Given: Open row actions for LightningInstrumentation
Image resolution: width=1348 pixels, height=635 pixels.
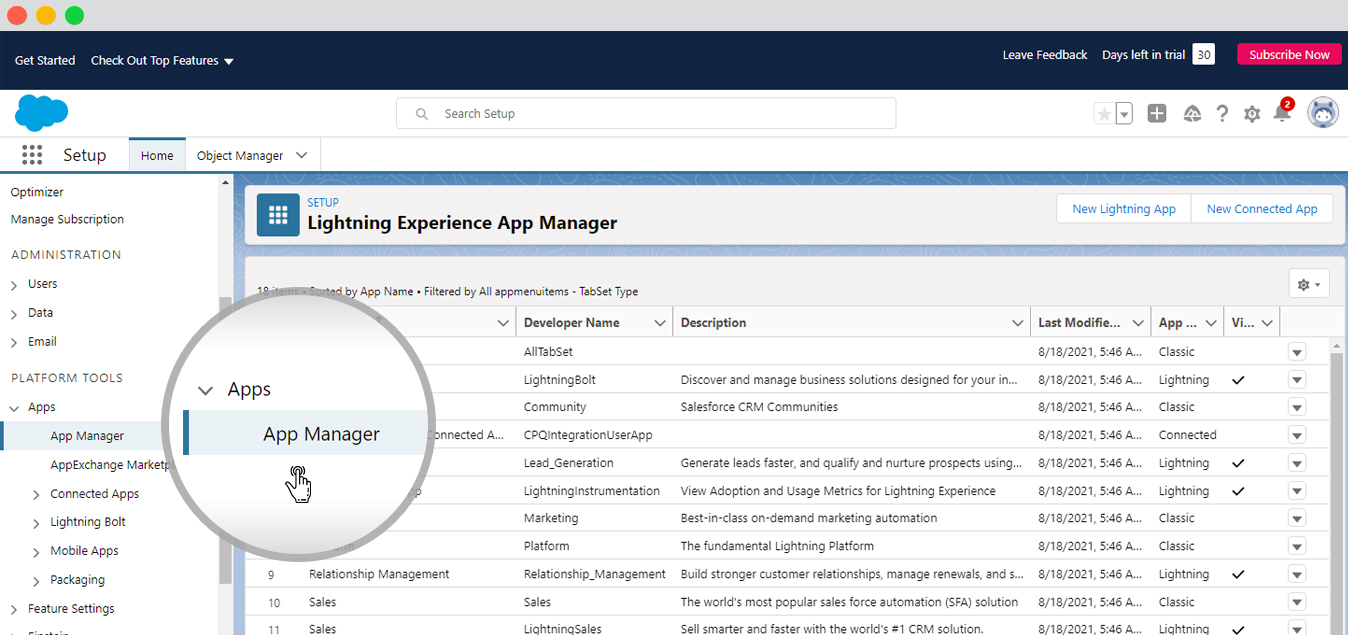Looking at the screenshot, I should coord(1297,491).
